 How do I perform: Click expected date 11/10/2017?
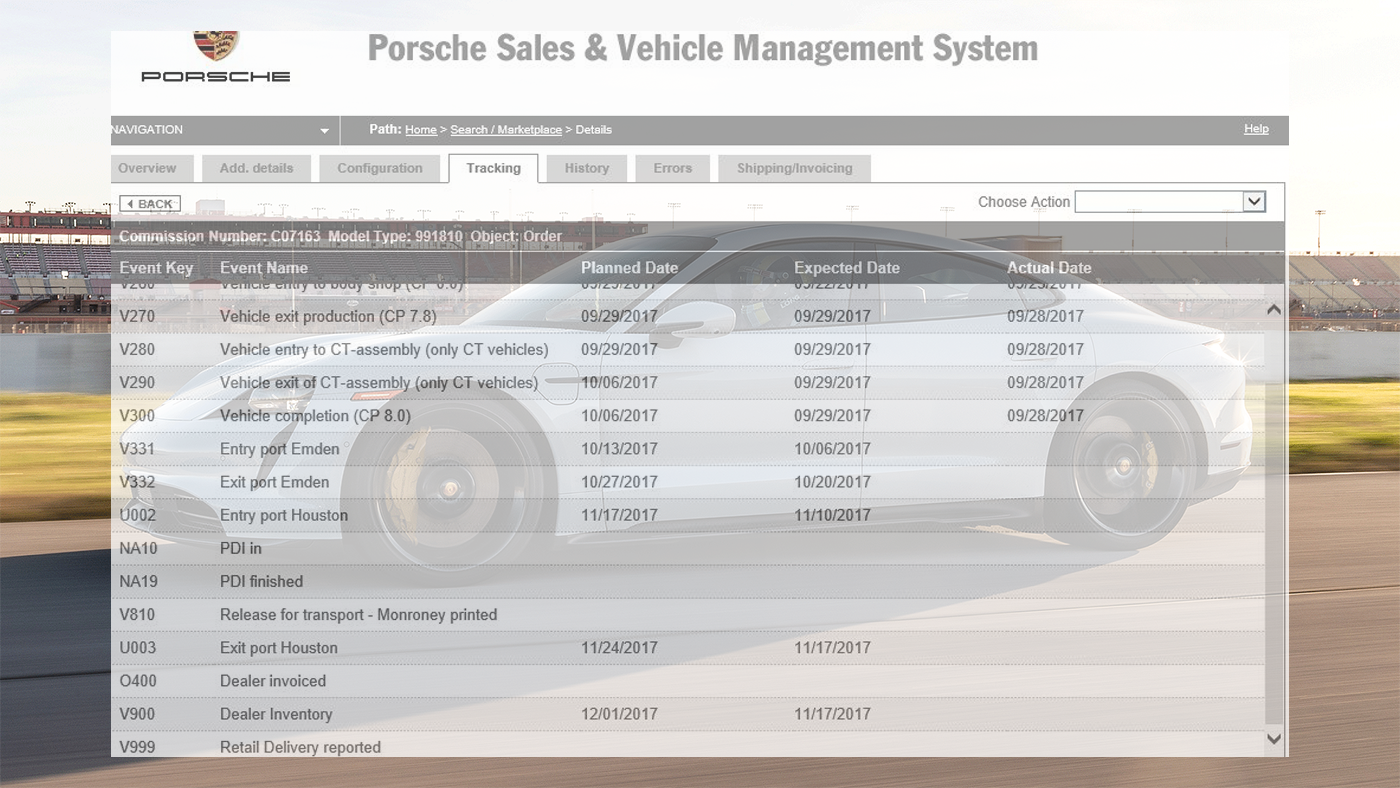[x=833, y=515]
